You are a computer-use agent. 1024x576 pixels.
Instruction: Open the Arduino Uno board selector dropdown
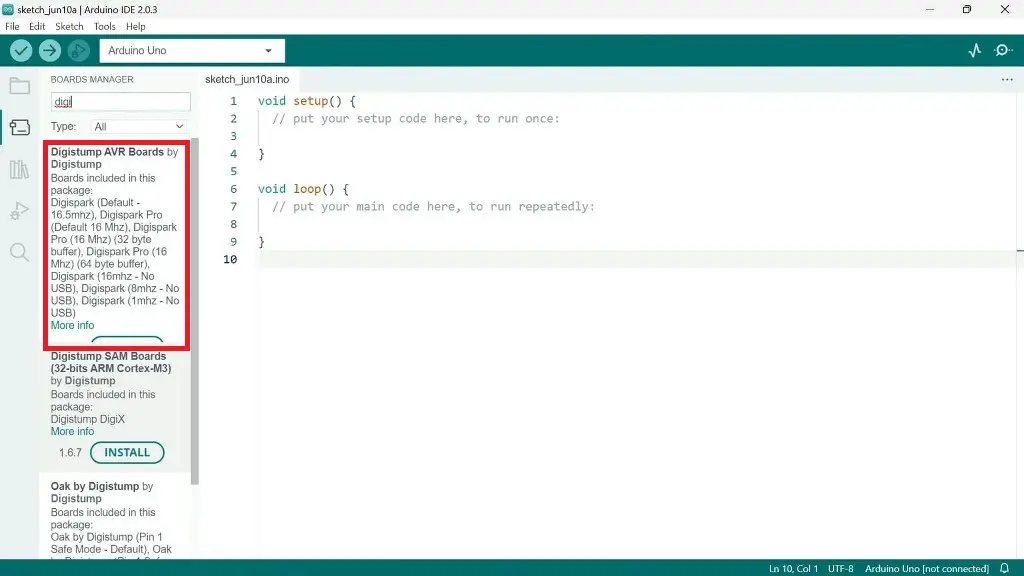[192, 50]
